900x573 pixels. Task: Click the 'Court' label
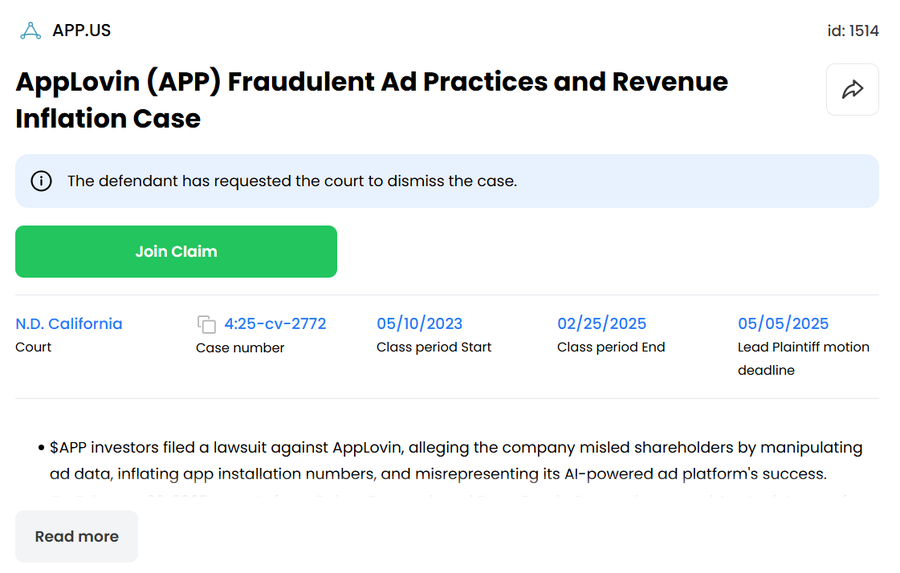coord(33,347)
